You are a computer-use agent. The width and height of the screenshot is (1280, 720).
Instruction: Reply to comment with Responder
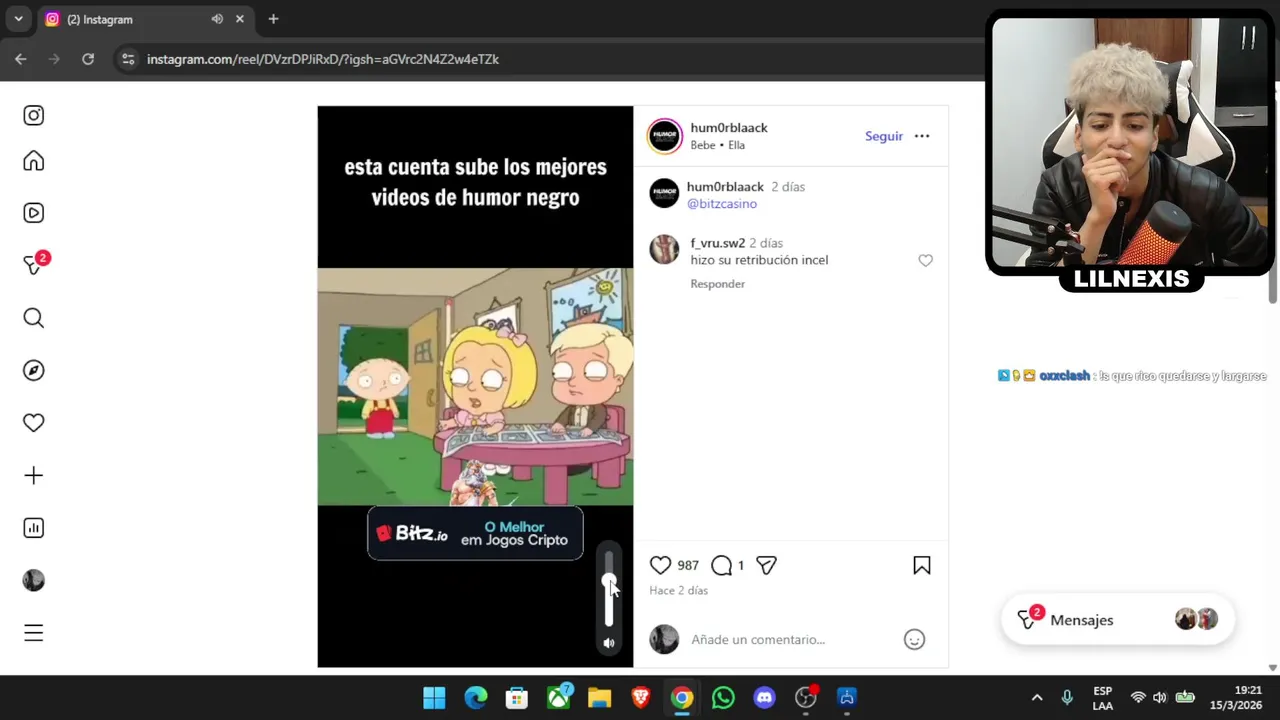point(718,284)
